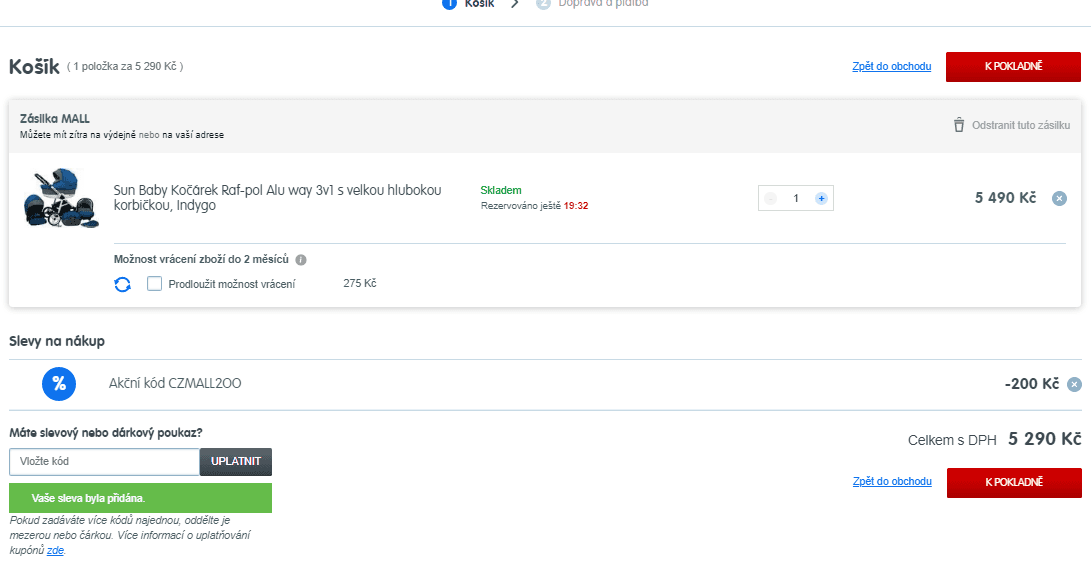Decrease quantity with the minus button
Viewport: 1091px width, 565px height.
click(x=770, y=198)
